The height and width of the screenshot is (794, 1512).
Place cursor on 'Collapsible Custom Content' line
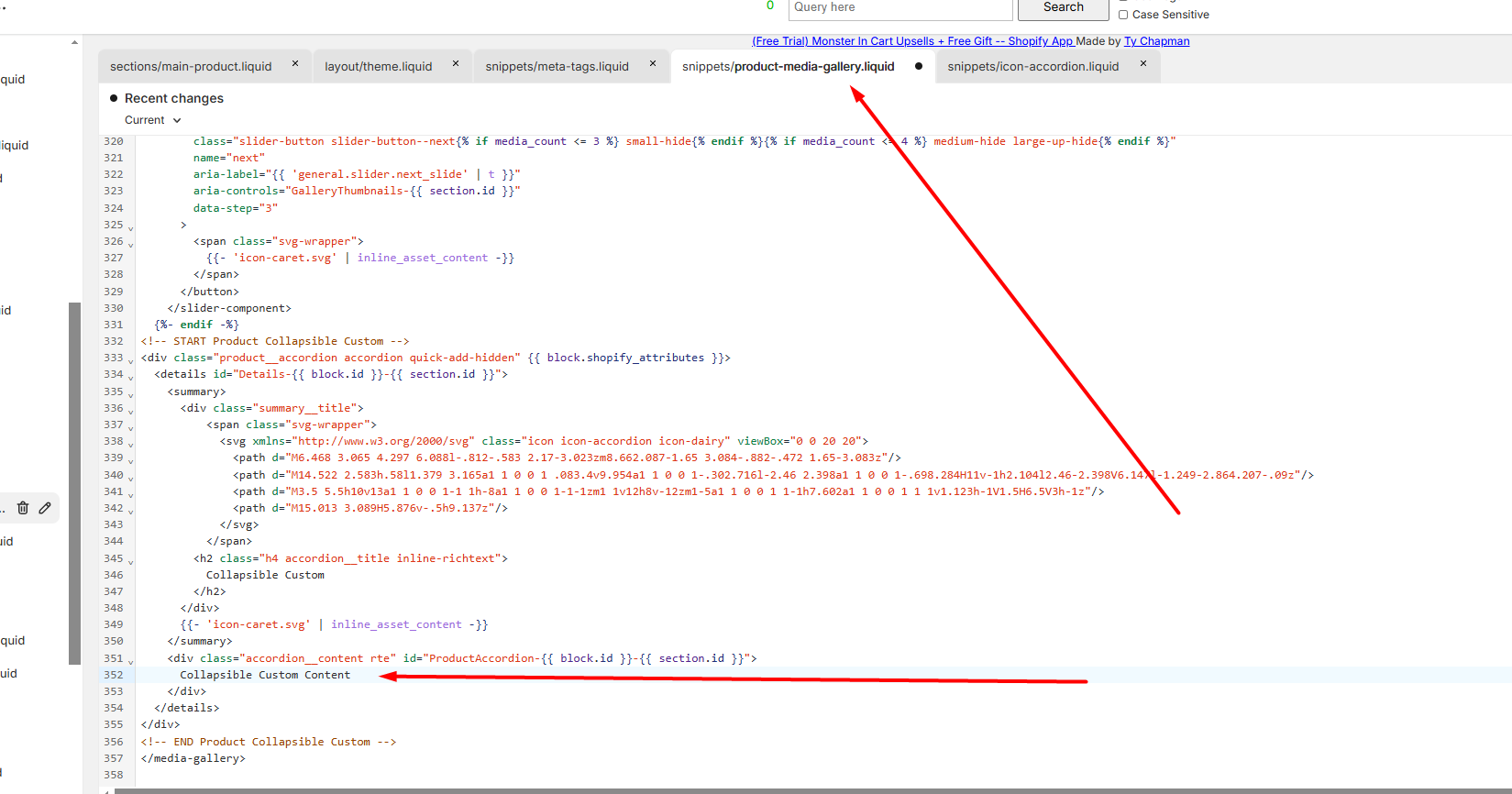tap(265, 675)
